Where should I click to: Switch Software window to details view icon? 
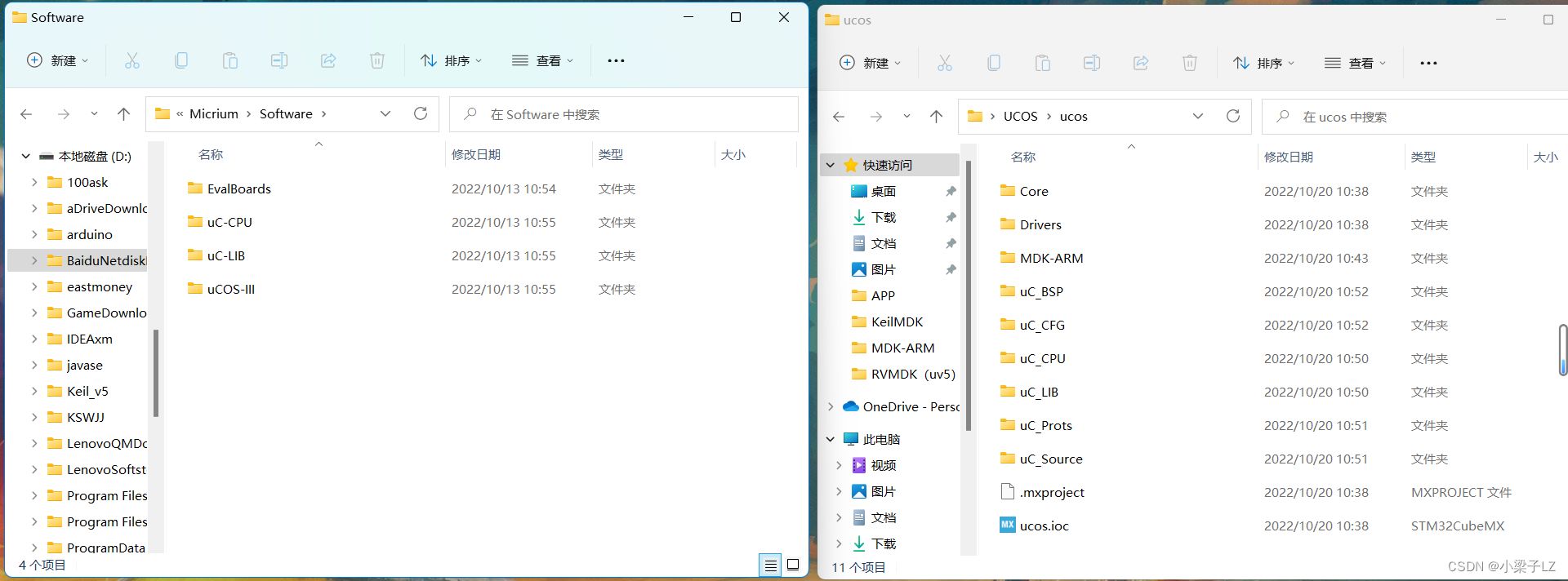pyautogui.click(x=770, y=565)
